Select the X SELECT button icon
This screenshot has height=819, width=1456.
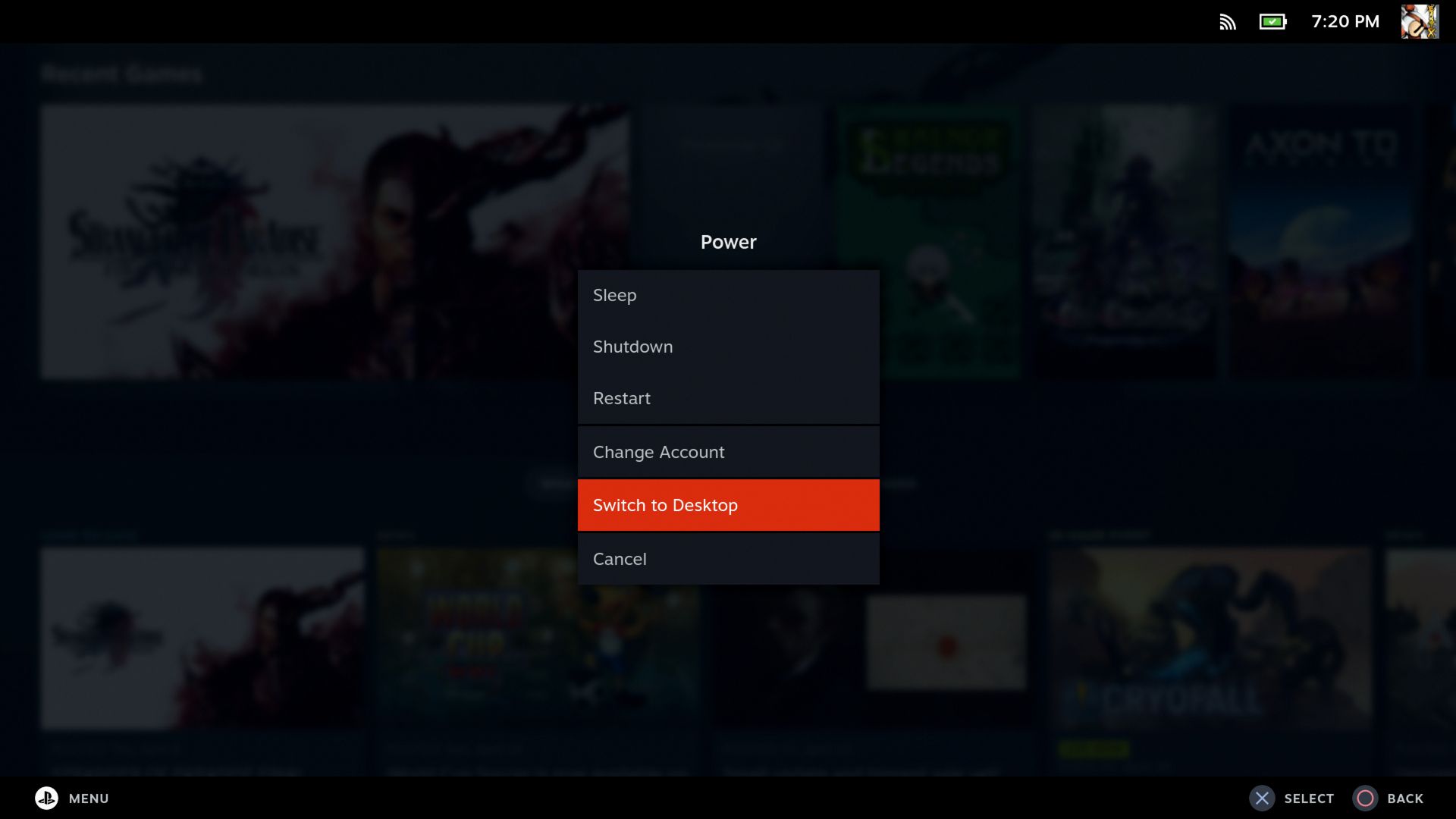tap(1262, 798)
